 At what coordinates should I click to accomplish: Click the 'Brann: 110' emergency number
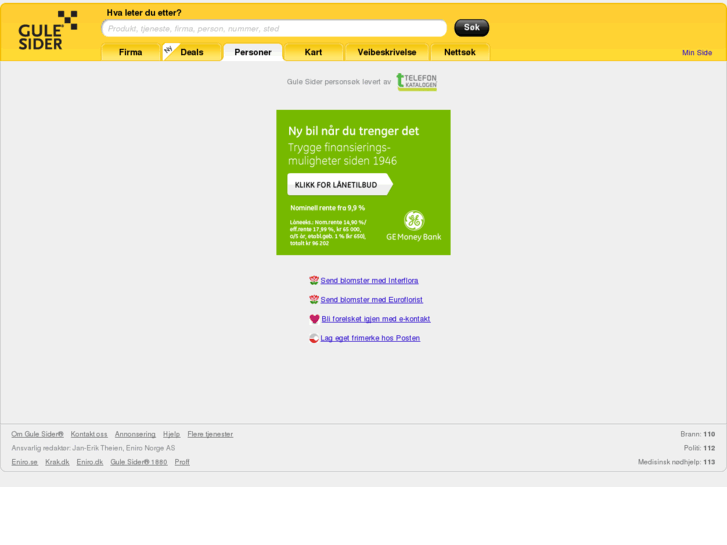point(698,434)
